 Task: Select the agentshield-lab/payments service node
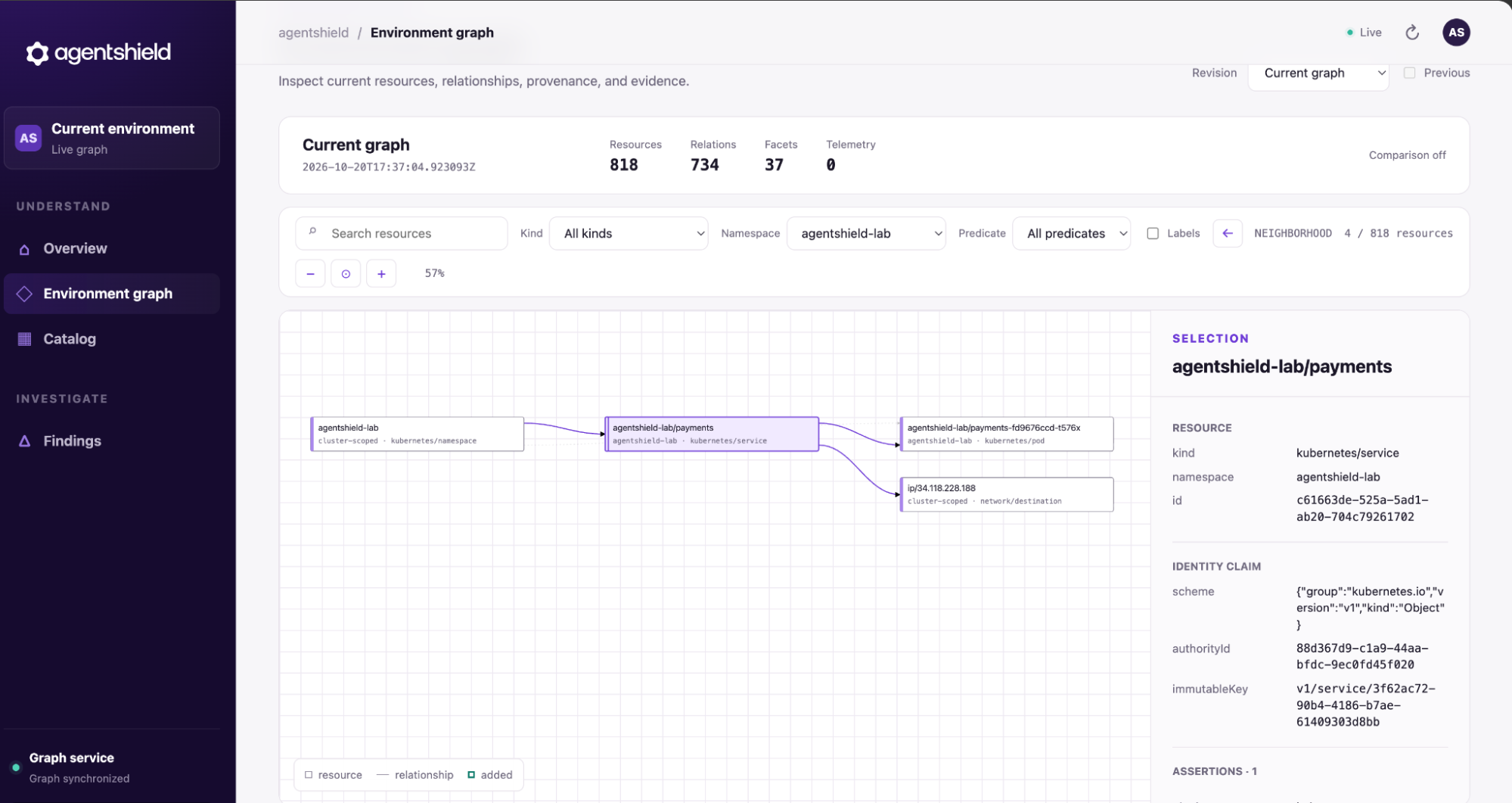coord(712,434)
